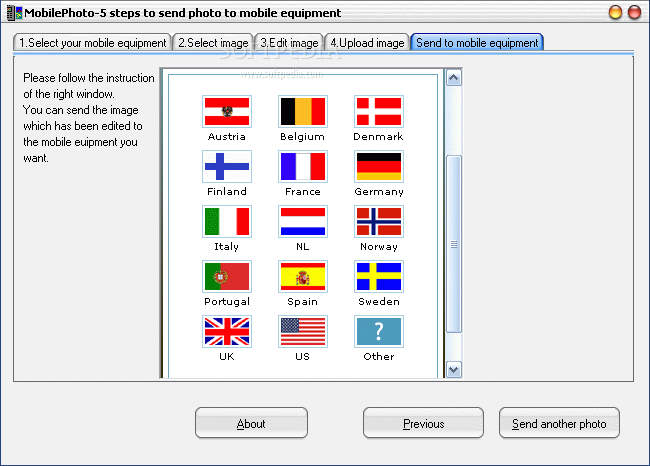Image resolution: width=650 pixels, height=466 pixels.
Task: Select the Italy flag icon
Action: click(x=227, y=222)
